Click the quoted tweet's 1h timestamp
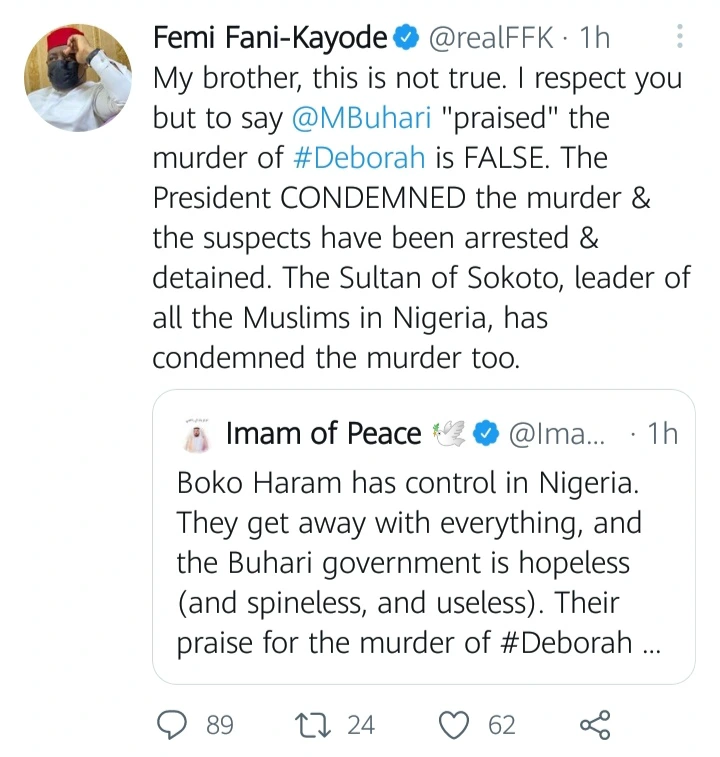This screenshot has width=720, height=757. 662,433
